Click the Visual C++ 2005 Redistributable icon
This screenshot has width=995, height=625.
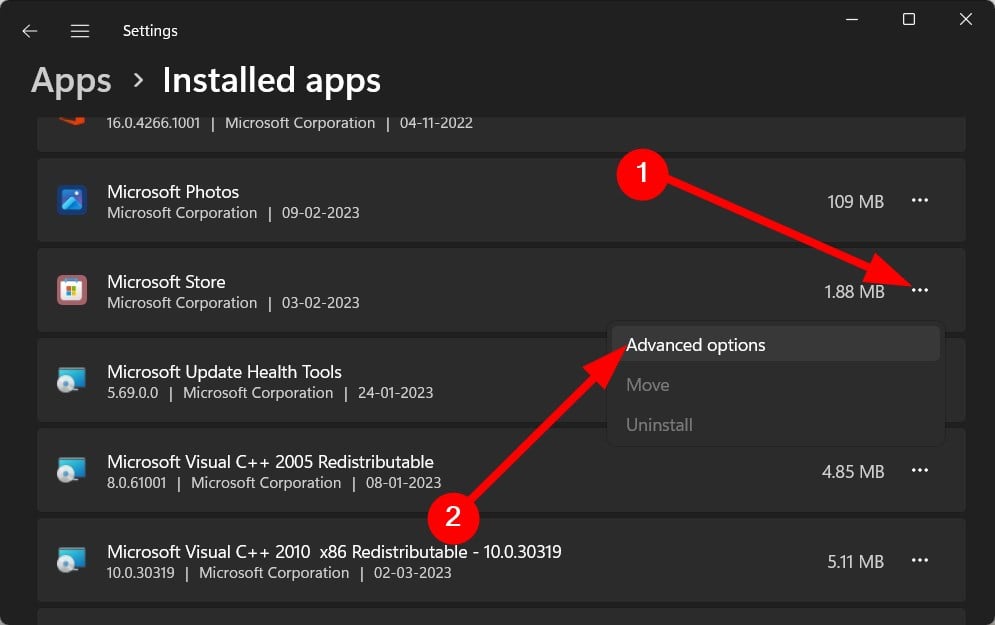(x=71, y=471)
